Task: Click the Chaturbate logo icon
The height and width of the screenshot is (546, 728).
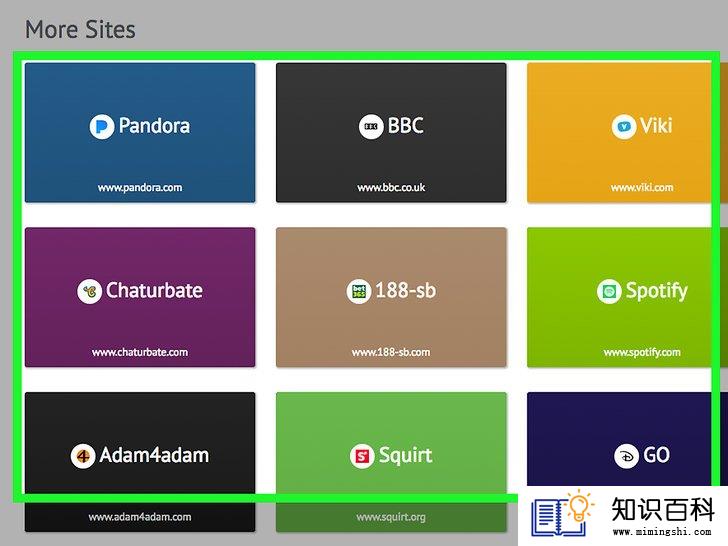Action: (x=90, y=292)
